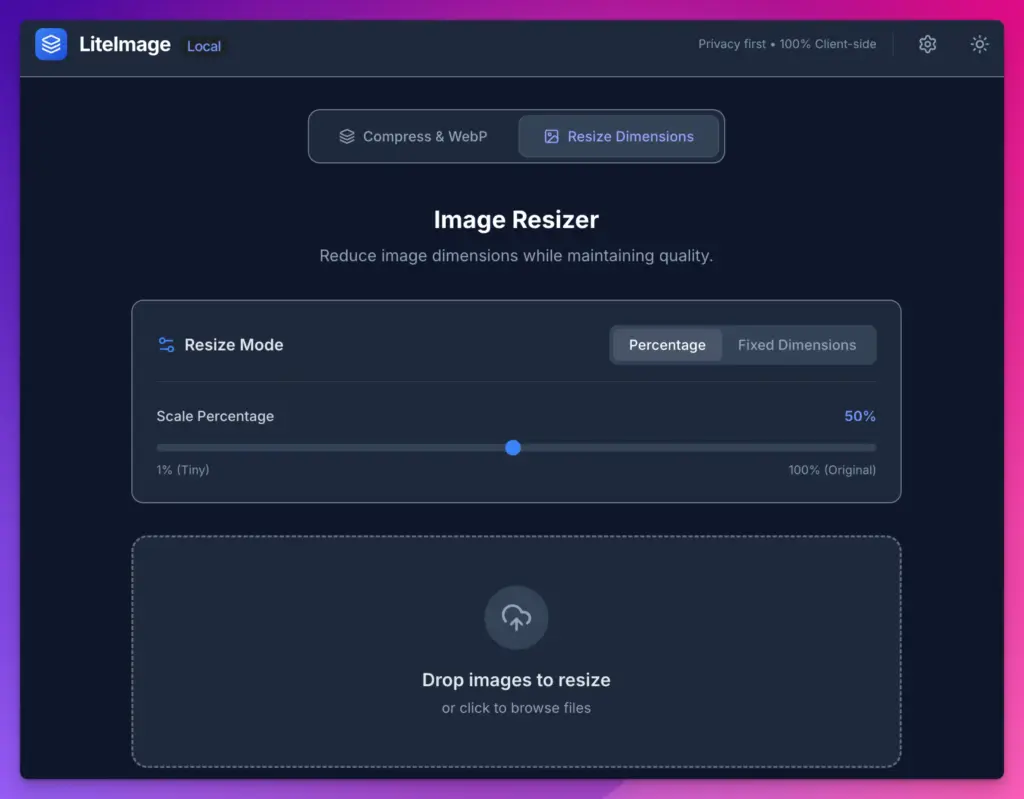This screenshot has width=1024, height=799.
Task: Select Percentage resize mode
Action: (x=667, y=345)
